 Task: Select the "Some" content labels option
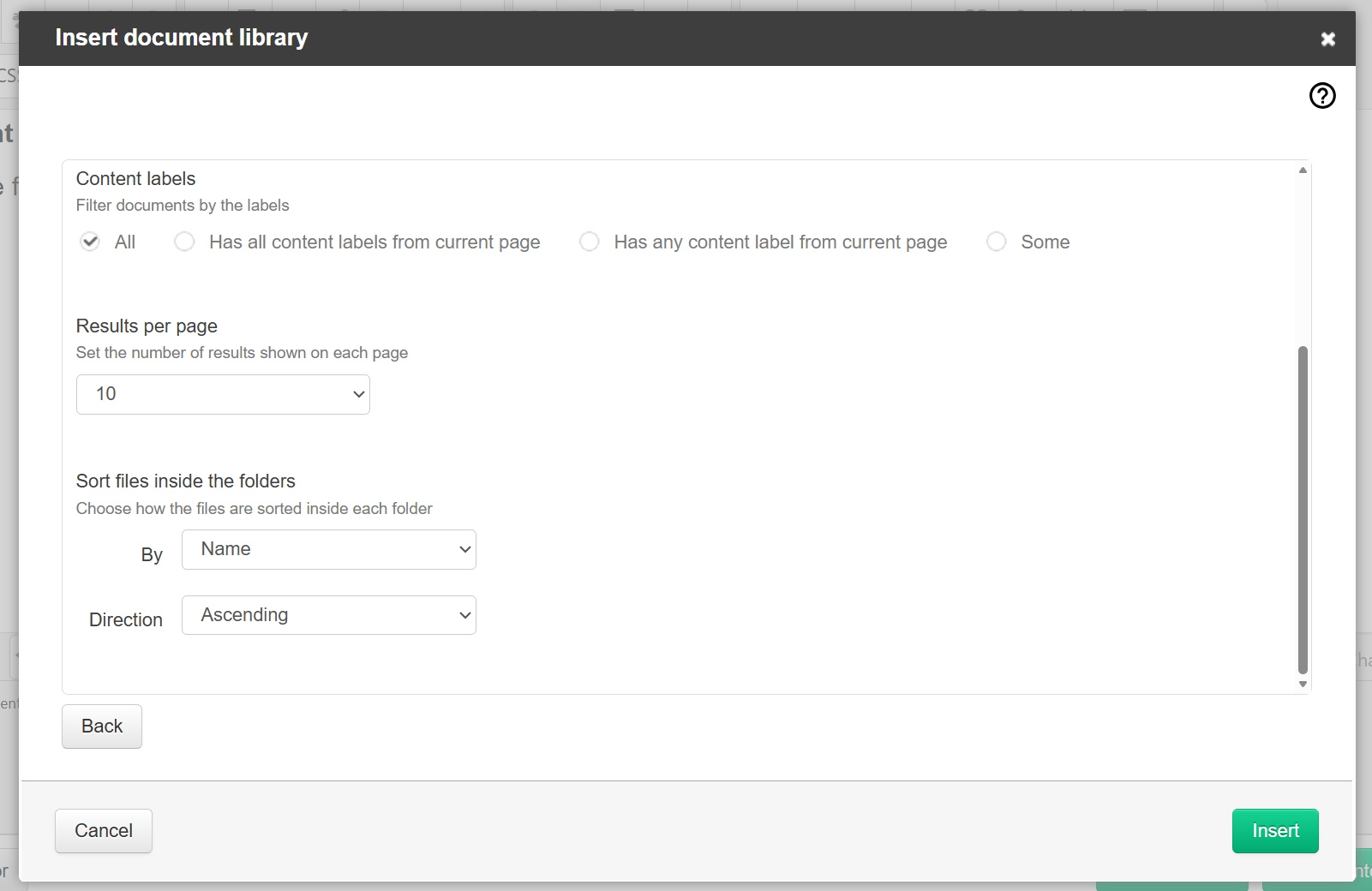pyautogui.click(x=997, y=242)
